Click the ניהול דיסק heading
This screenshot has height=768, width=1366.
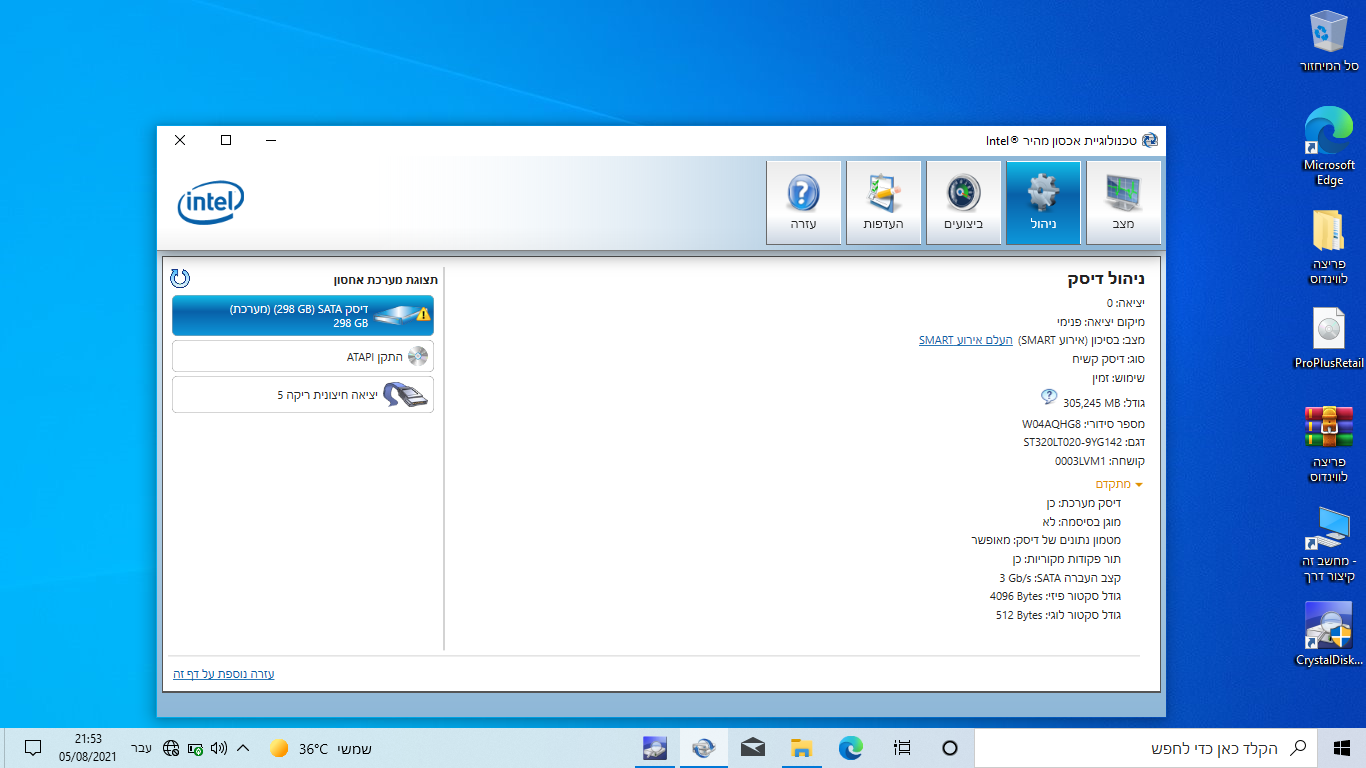(1106, 280)
